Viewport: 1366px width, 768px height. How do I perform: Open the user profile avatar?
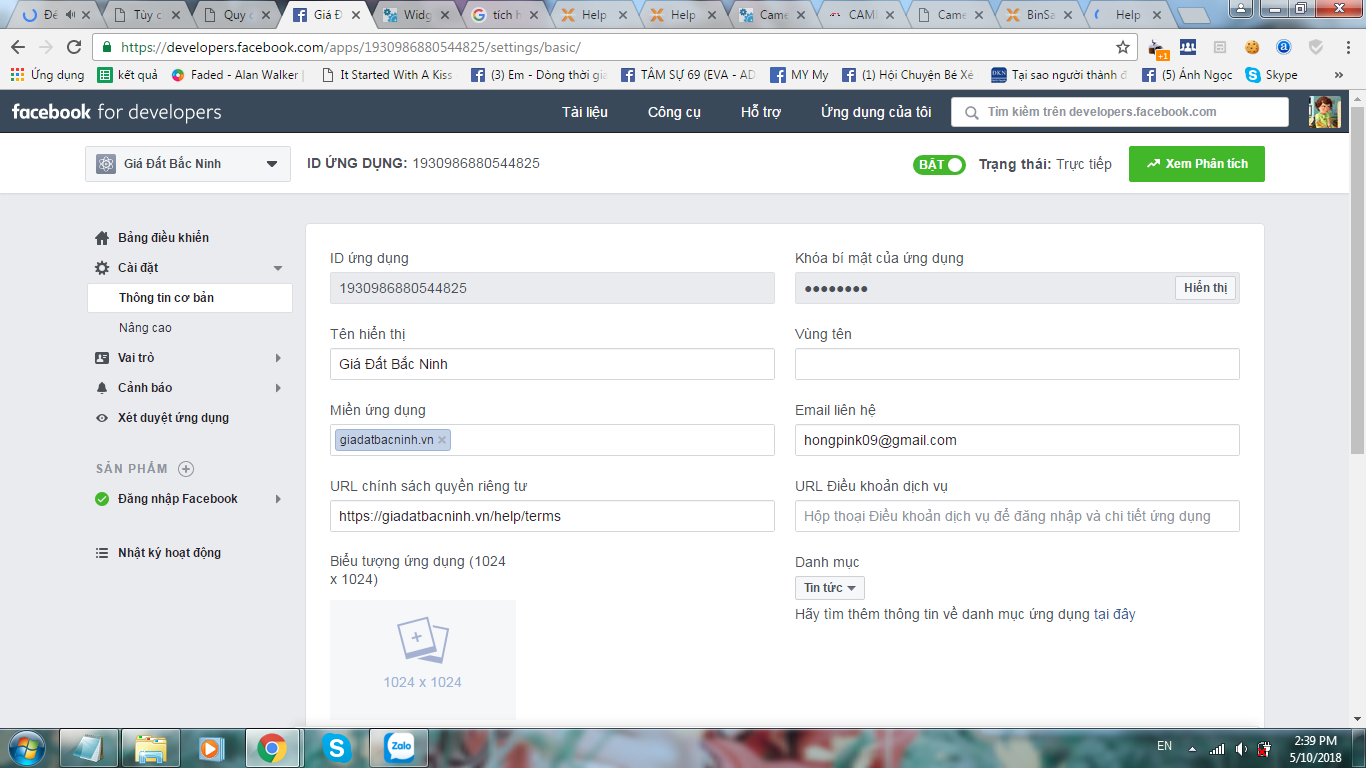[x=1324, y=112]
